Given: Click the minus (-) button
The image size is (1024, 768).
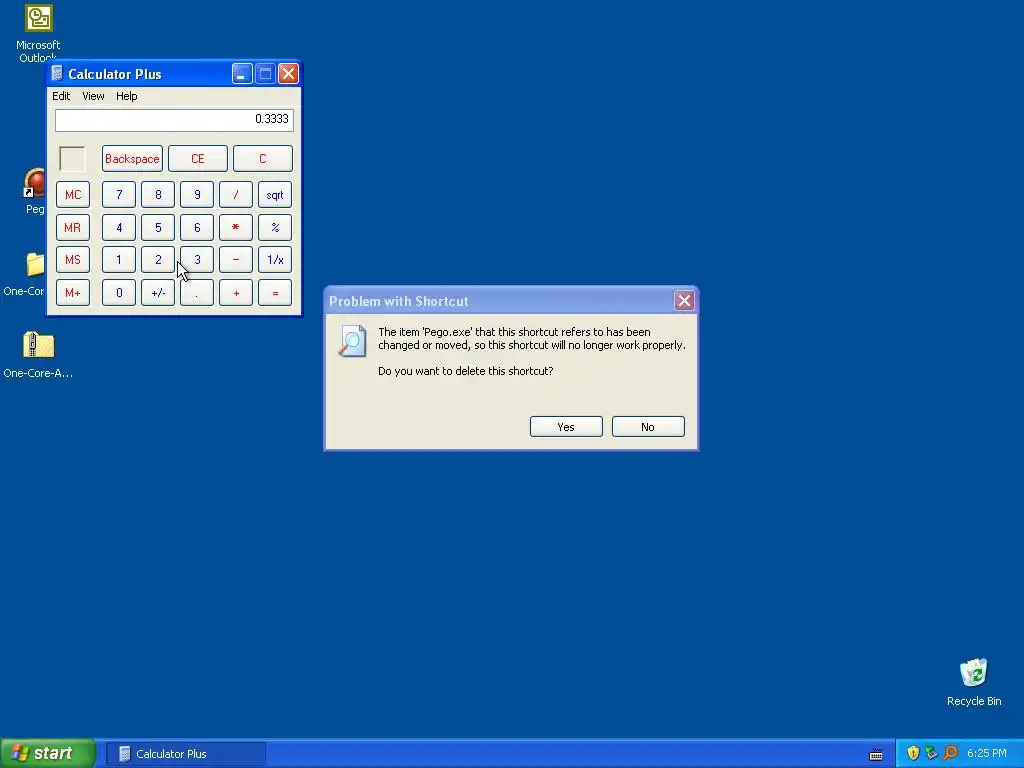Looking at the screenshot, I should pos(236,260).
